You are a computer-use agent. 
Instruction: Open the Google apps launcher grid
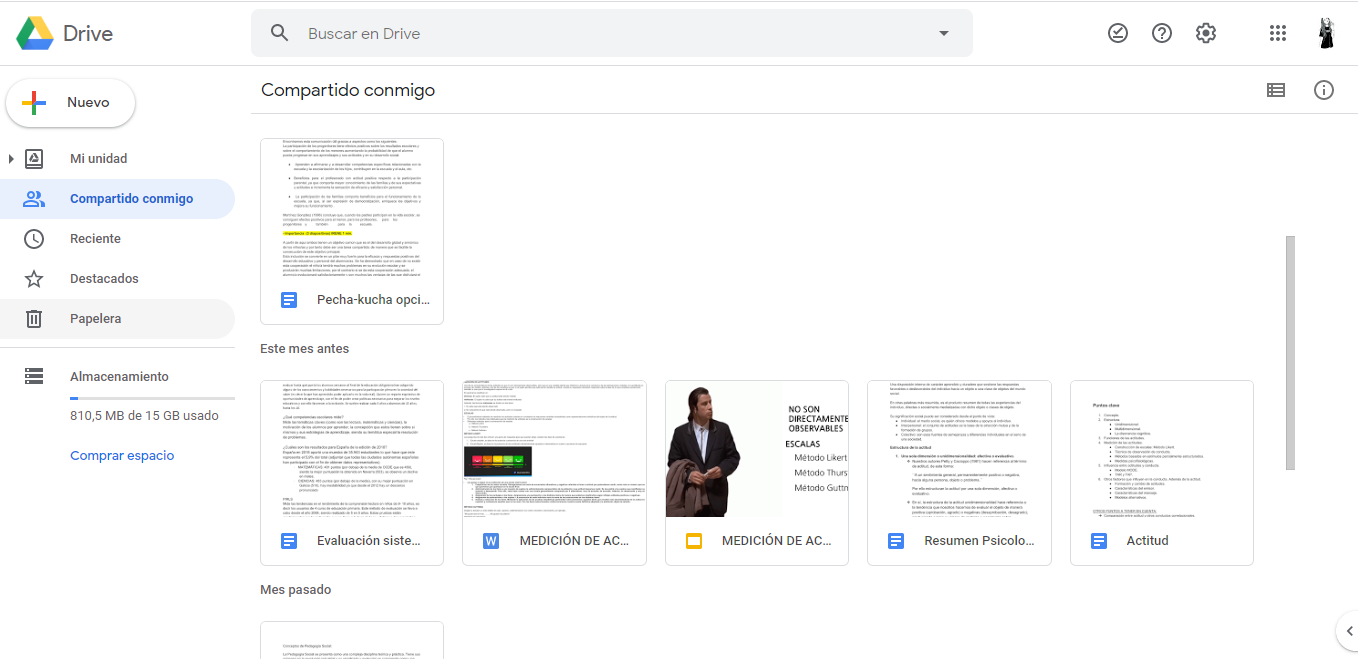(1277, 32)
